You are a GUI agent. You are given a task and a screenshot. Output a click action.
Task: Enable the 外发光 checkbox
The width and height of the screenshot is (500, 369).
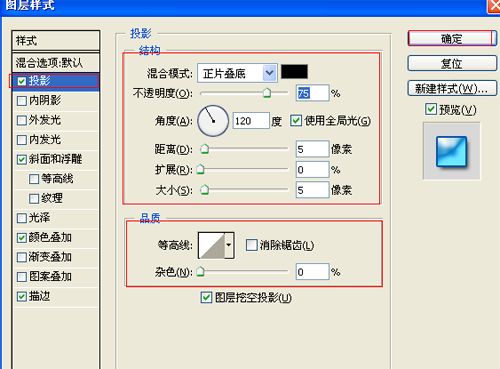[x=22, y=120]
